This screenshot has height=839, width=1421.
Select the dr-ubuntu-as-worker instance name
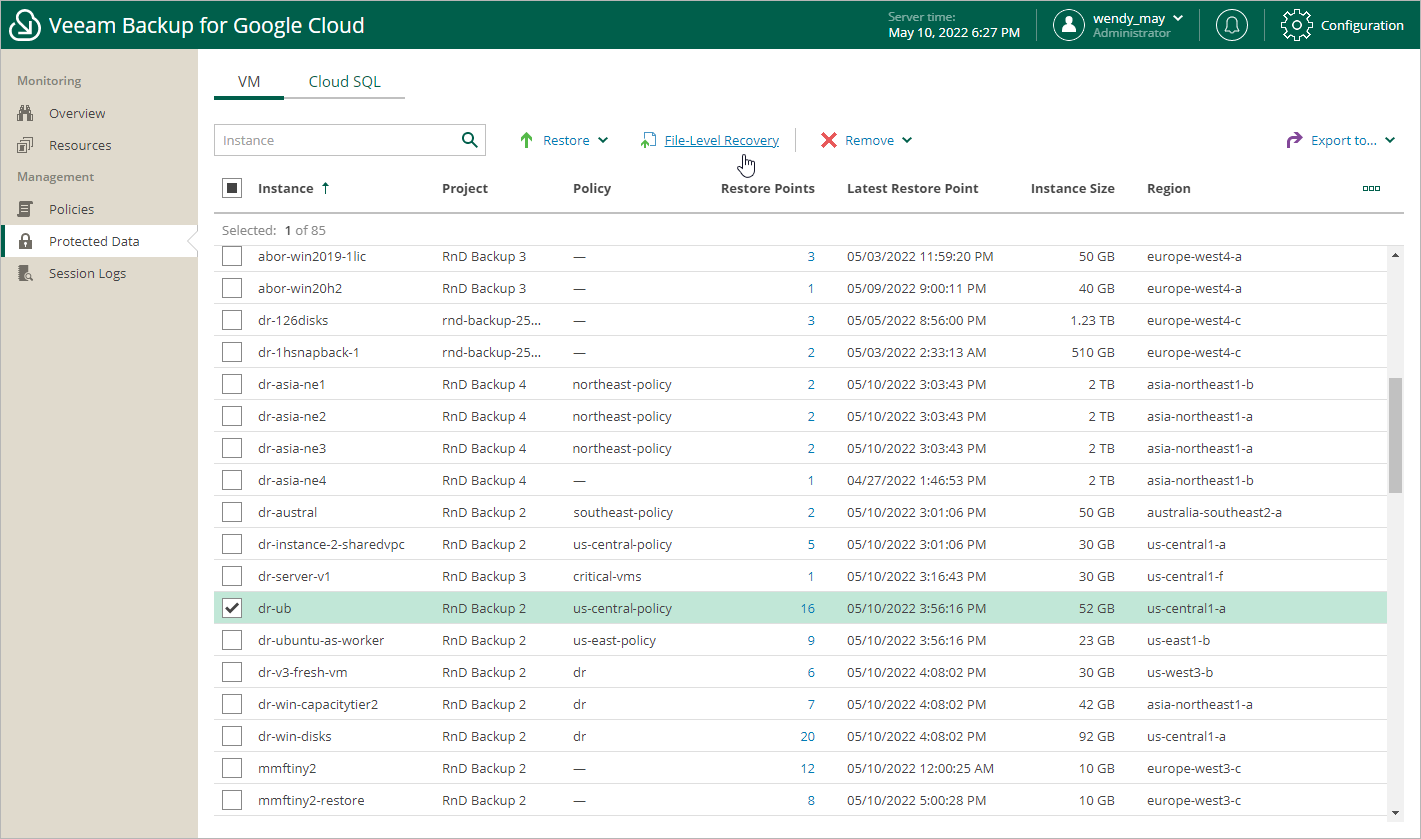(x=321, y=641)
